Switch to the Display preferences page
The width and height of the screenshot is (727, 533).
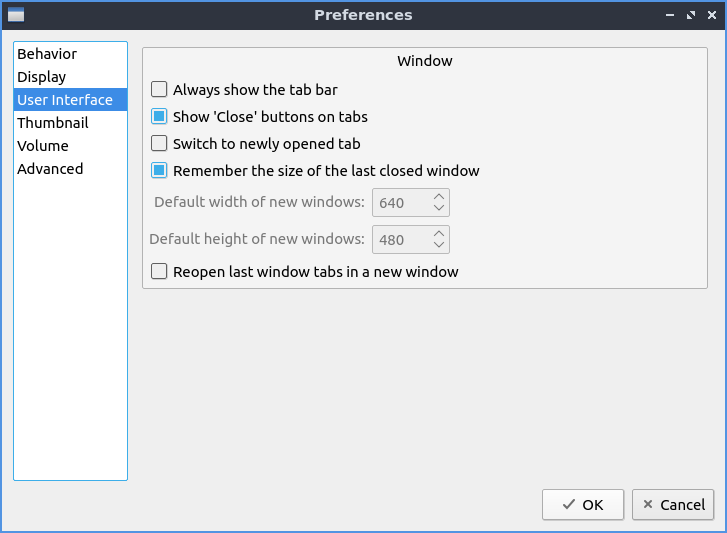42,77
